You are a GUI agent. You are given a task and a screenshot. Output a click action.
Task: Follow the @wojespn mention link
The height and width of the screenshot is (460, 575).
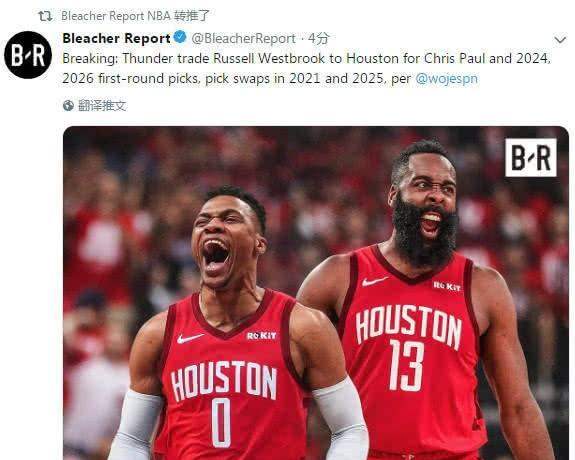[x=447, y=79]
